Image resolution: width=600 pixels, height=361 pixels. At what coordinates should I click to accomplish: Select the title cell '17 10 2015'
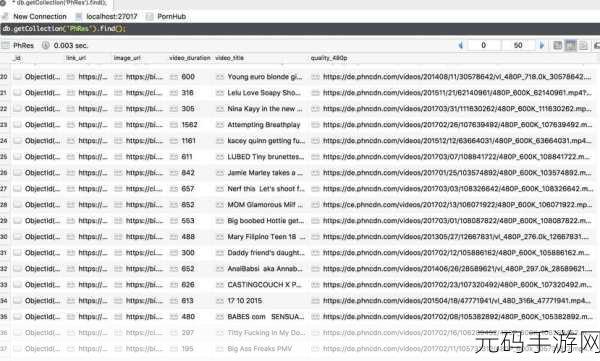click(x=245, y=301)
